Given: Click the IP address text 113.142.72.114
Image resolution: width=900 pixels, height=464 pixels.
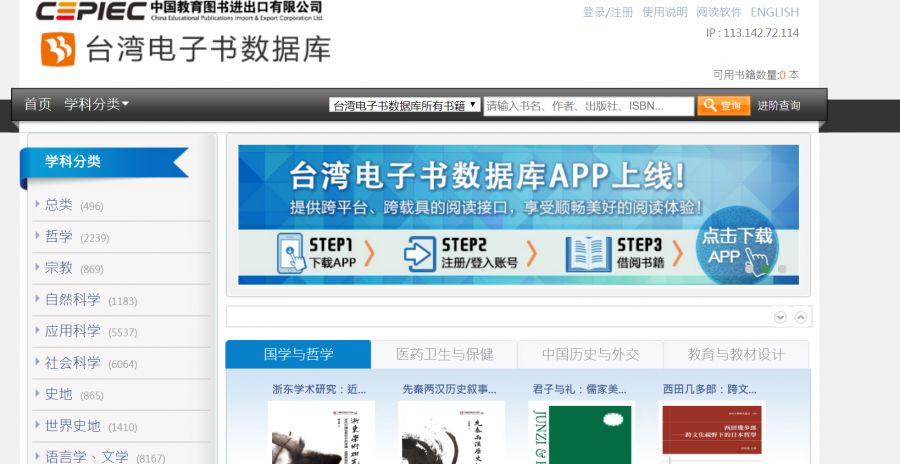Looking at the screenshot, I should tap(761, 33).
